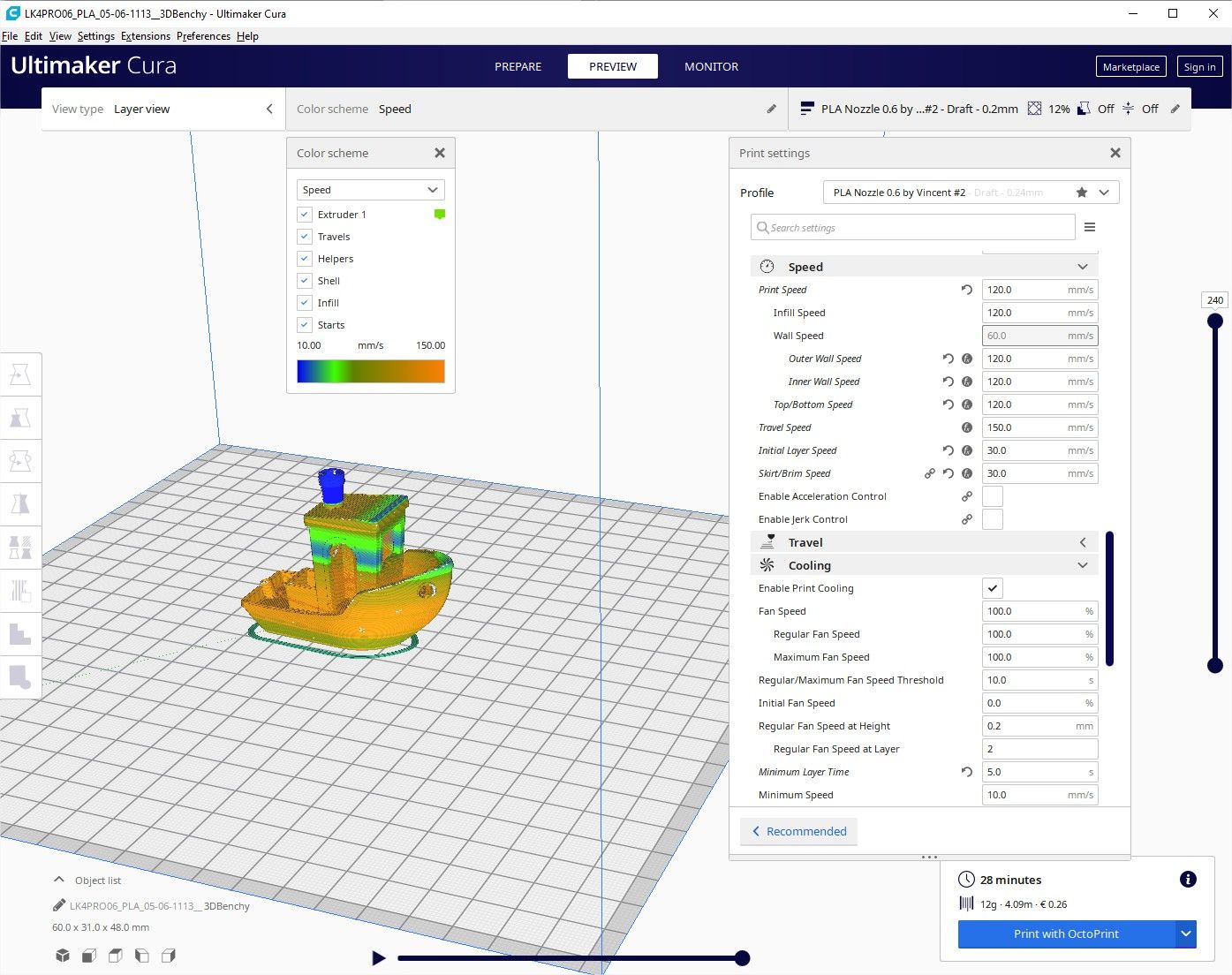
Task: Collapse the View type panel chevron
Action: 269,109
